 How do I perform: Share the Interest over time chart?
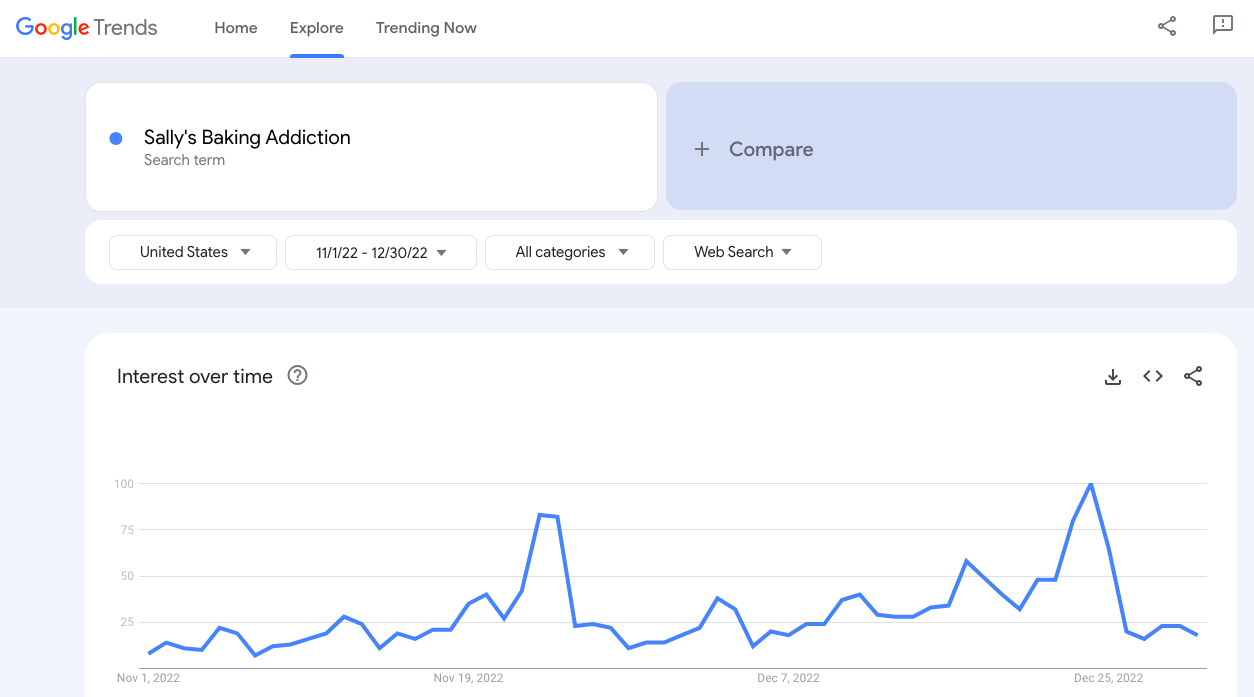1192,377
